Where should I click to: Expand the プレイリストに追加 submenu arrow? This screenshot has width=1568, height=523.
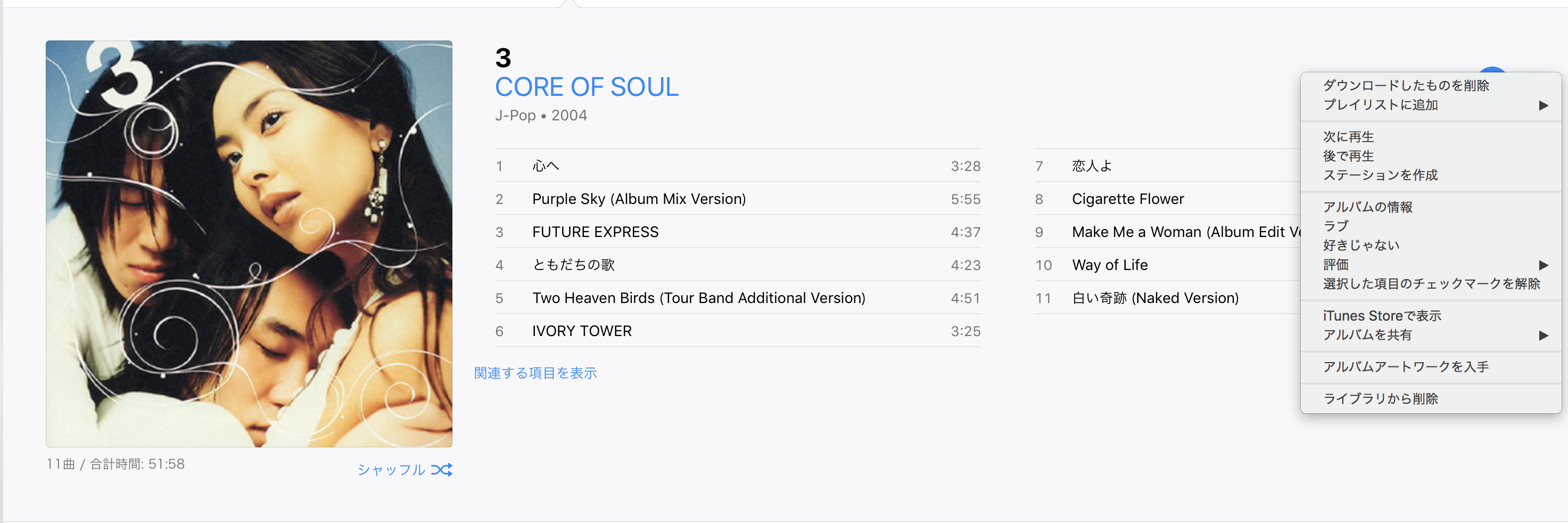coord(1543,105)
